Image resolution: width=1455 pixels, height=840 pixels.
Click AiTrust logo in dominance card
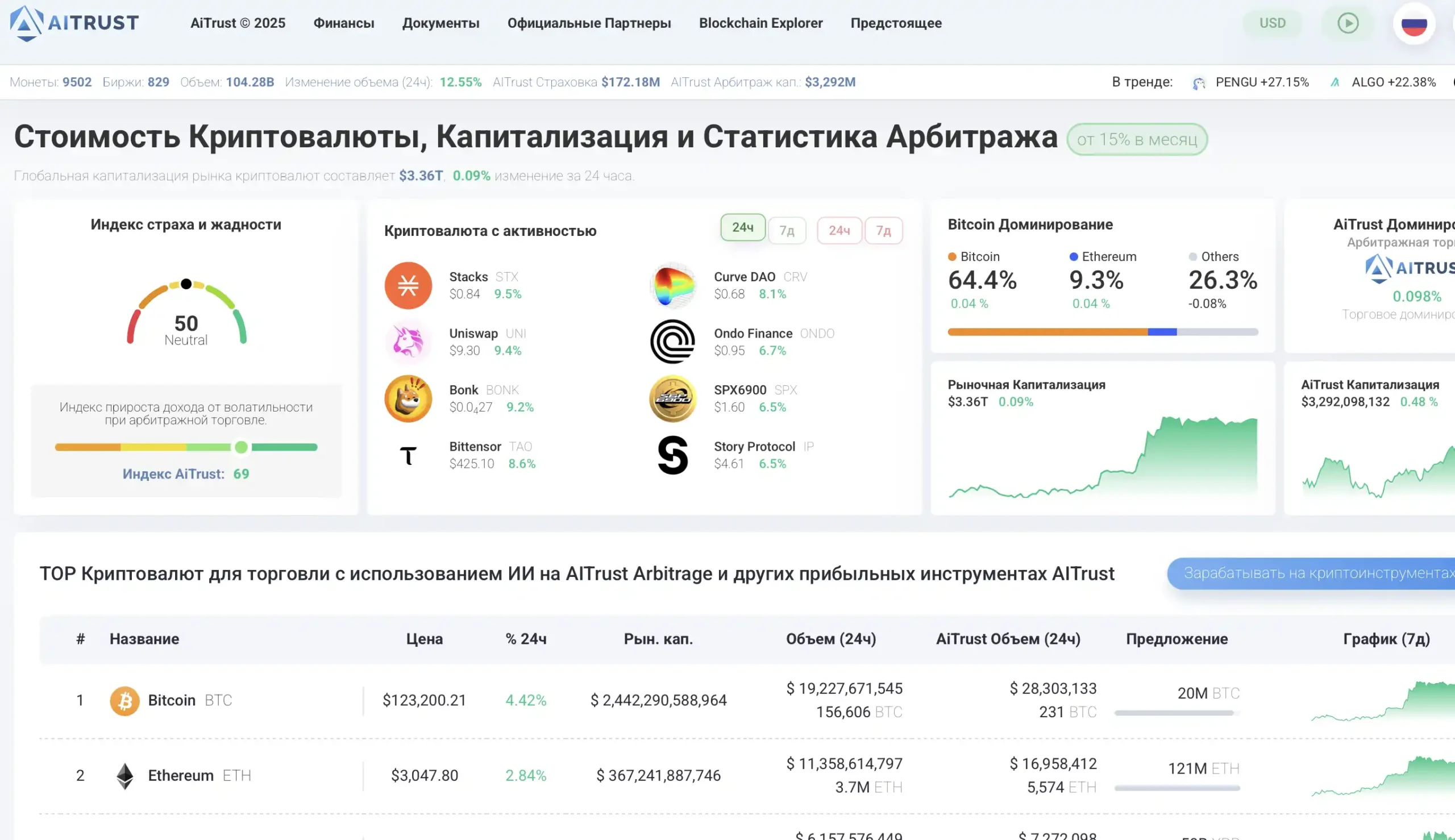1409,268
